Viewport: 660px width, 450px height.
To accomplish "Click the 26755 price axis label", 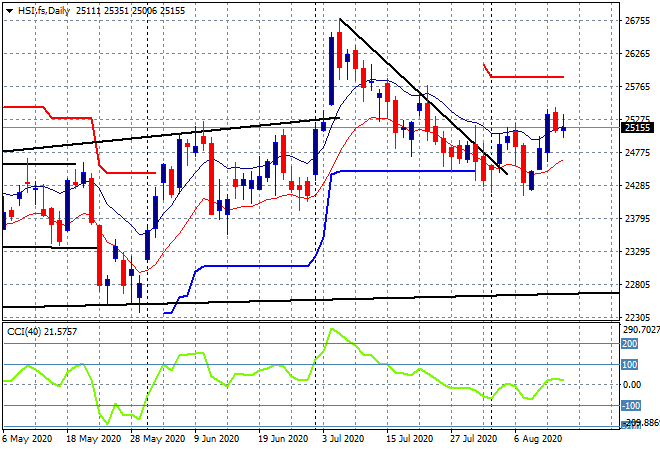I will tap(637, 21).
